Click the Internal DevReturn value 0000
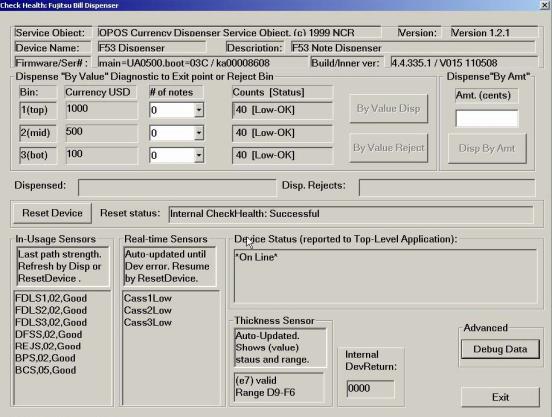 click(x=370, y=388)
